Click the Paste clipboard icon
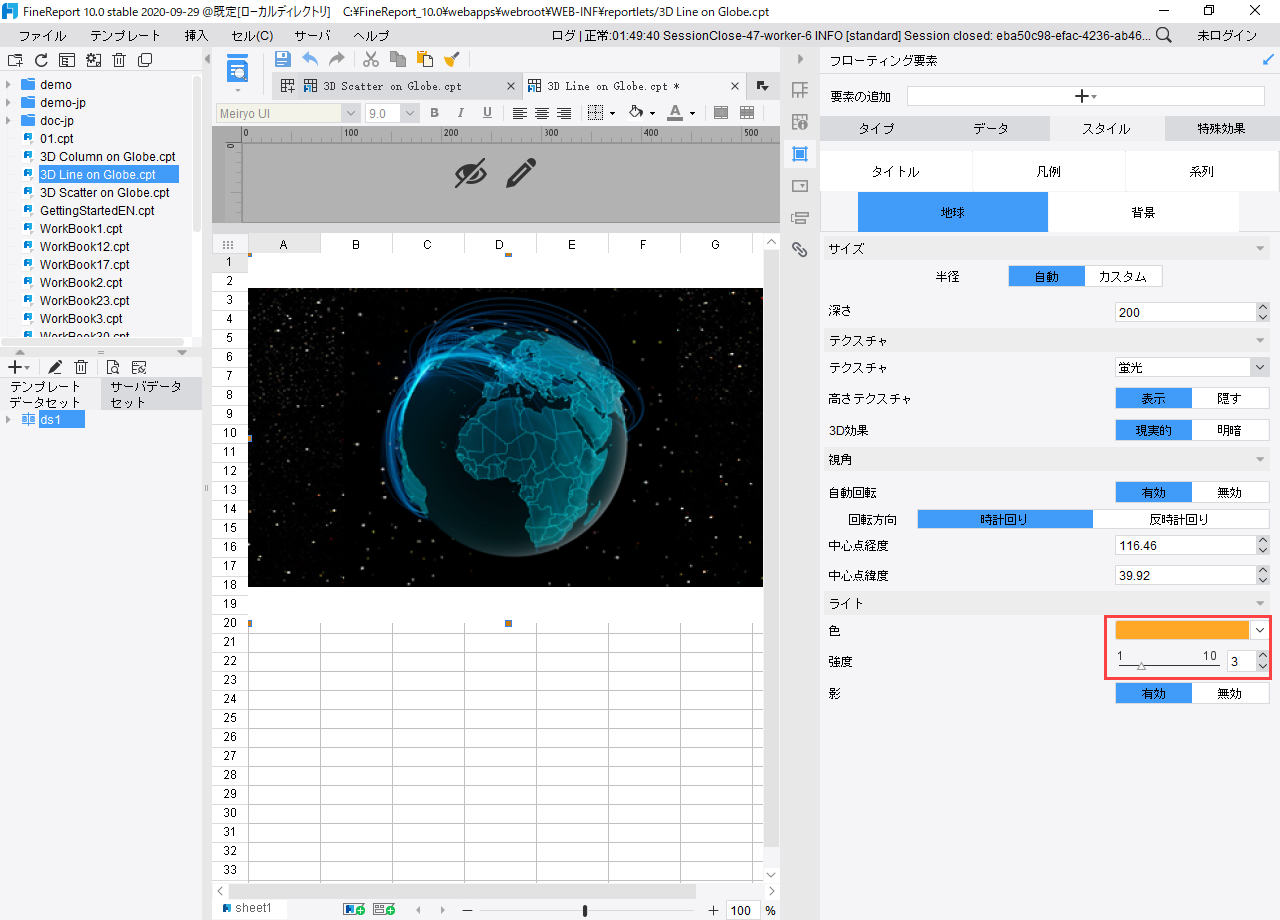 pos(425,59)
